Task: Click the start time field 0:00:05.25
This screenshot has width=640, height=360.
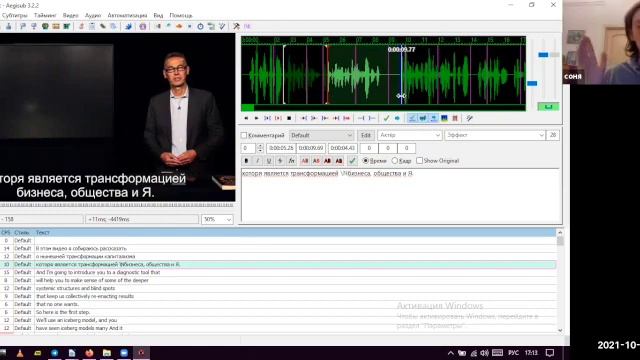Action: coord(281,148)
